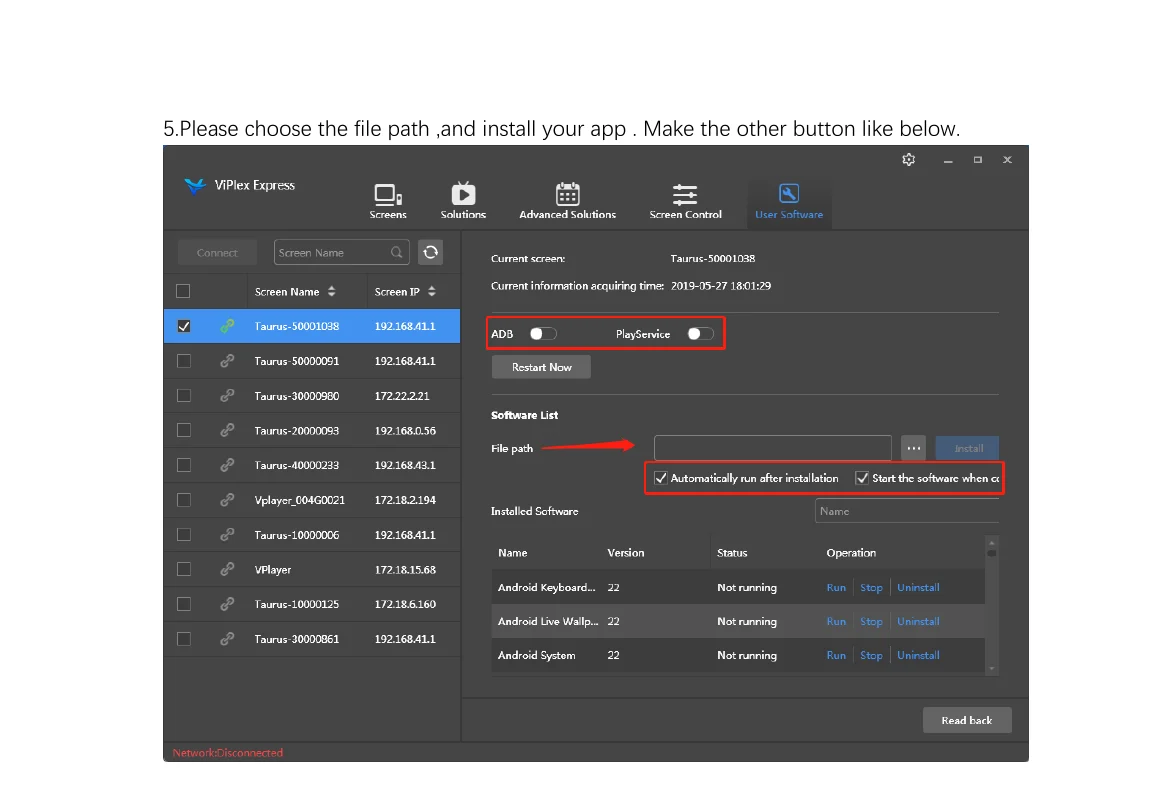
Task: Run Android System software
Action: pos(836,655)
